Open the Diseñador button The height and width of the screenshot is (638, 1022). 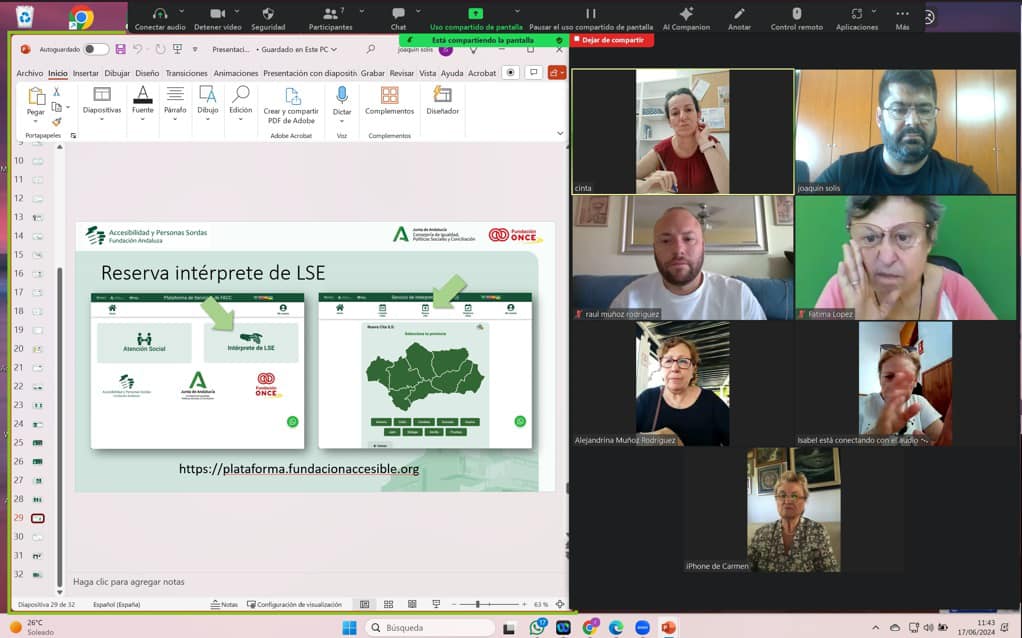pos(443,101)
